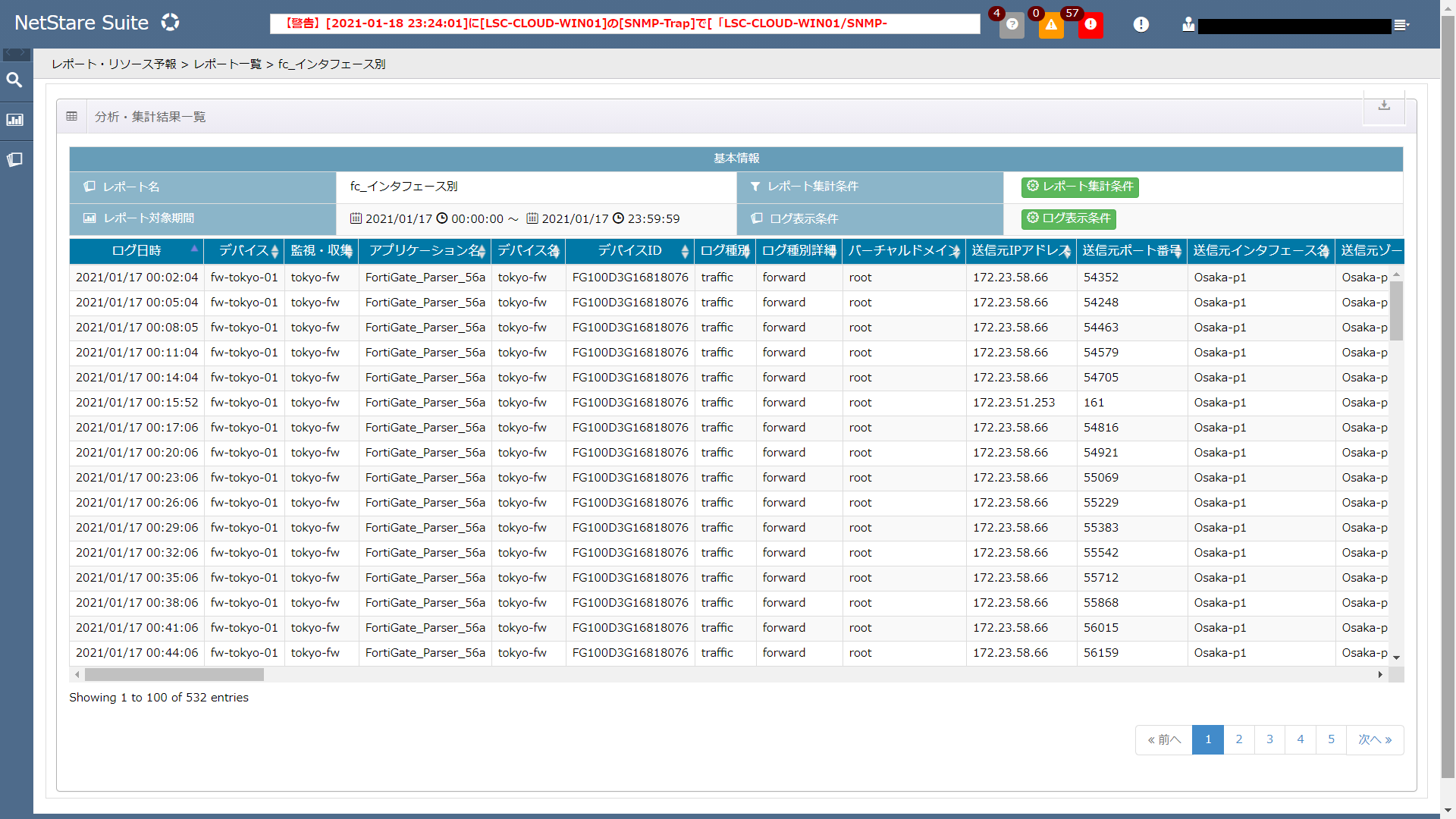
Task: Toggle the sidebar collapse arrows button
Action: click(x=17, y=54)
